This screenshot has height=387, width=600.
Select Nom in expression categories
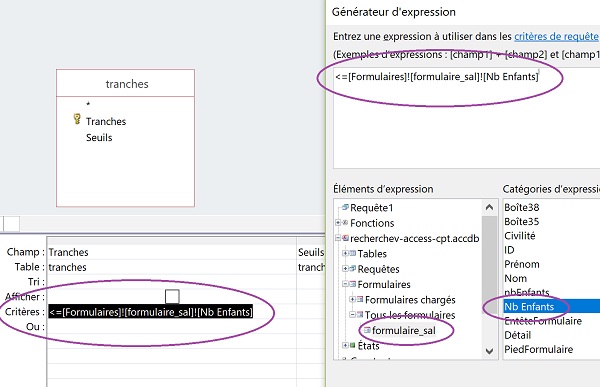[x=515, y=278]
